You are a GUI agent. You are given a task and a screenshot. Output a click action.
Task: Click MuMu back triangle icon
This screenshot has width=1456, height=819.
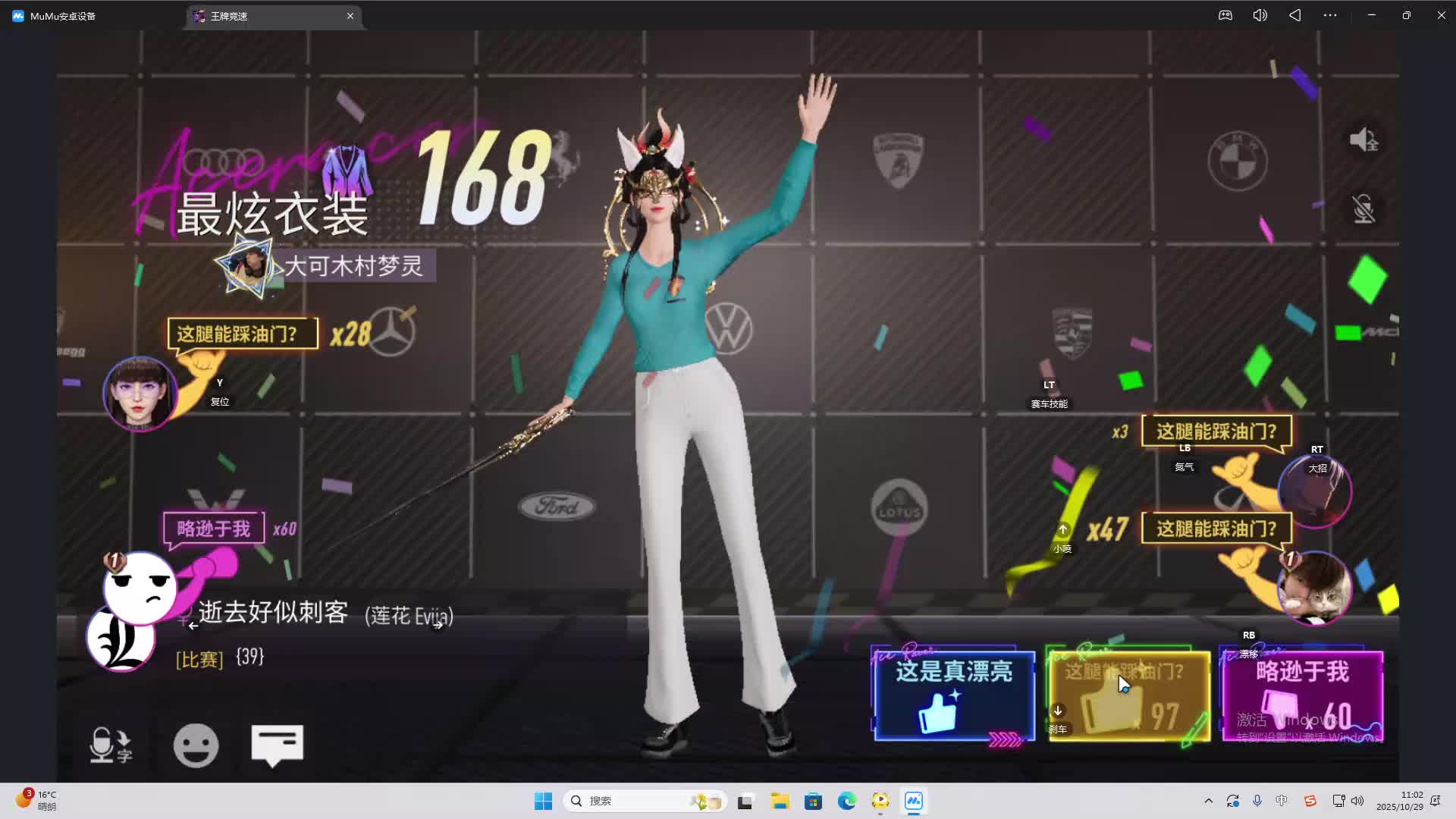tap(1294, 15)
